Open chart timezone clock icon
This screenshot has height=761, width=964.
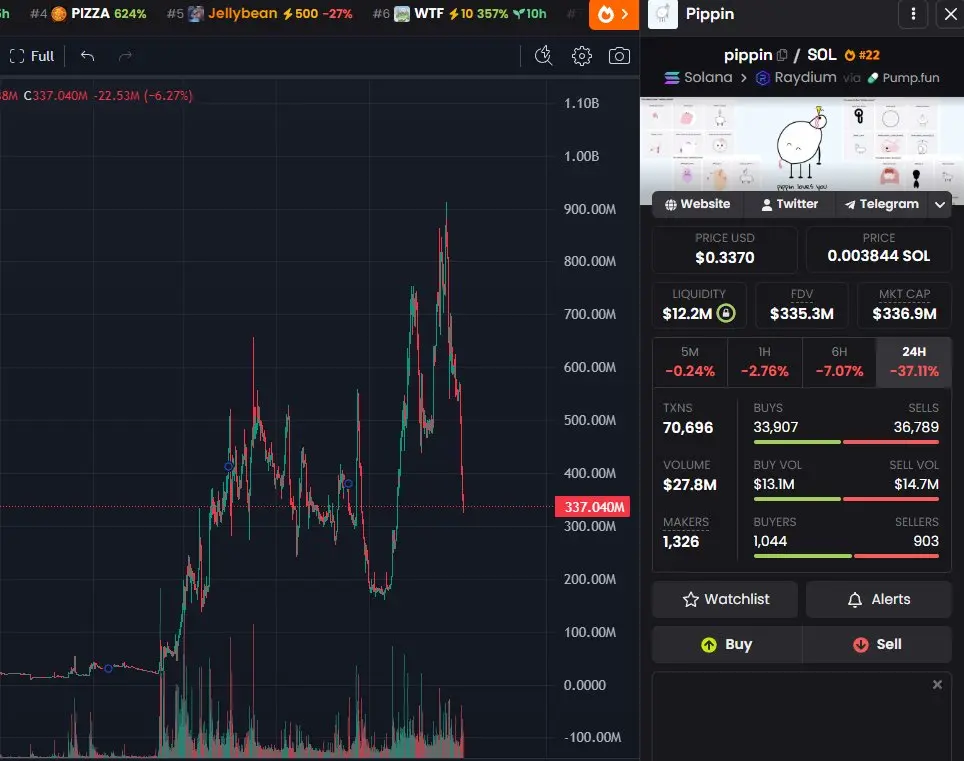pos(543,56)
